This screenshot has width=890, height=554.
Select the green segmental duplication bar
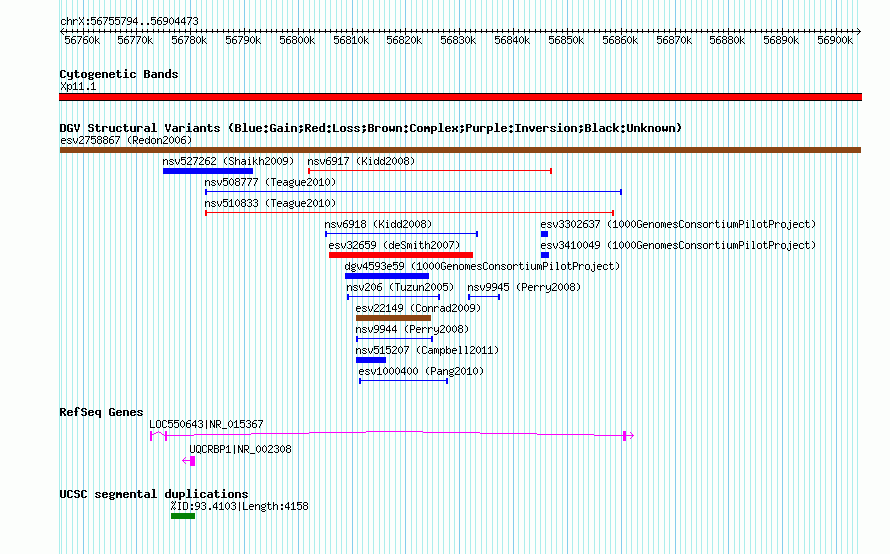click(183, 516)
